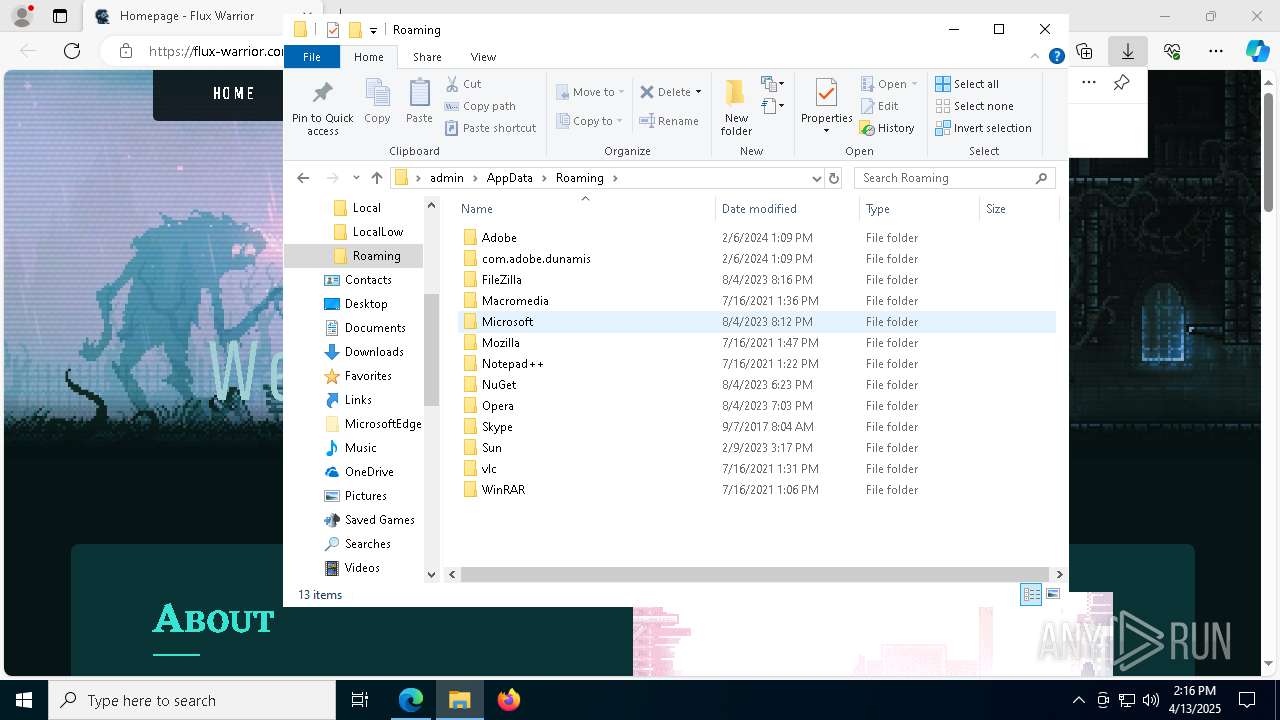
Task: Open address bar history dropdown
Action: (x=816, y=178)
